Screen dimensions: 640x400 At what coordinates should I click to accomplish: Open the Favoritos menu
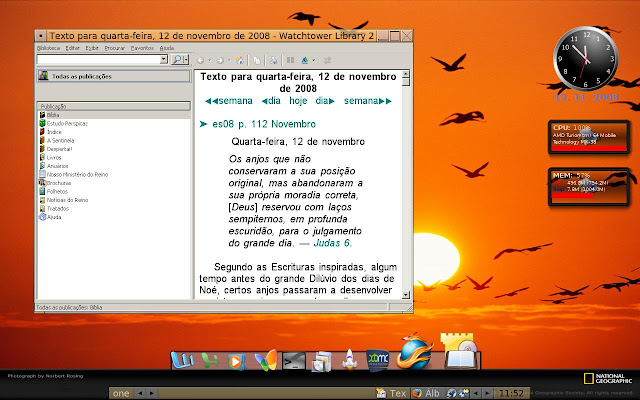tap(142, 48)
